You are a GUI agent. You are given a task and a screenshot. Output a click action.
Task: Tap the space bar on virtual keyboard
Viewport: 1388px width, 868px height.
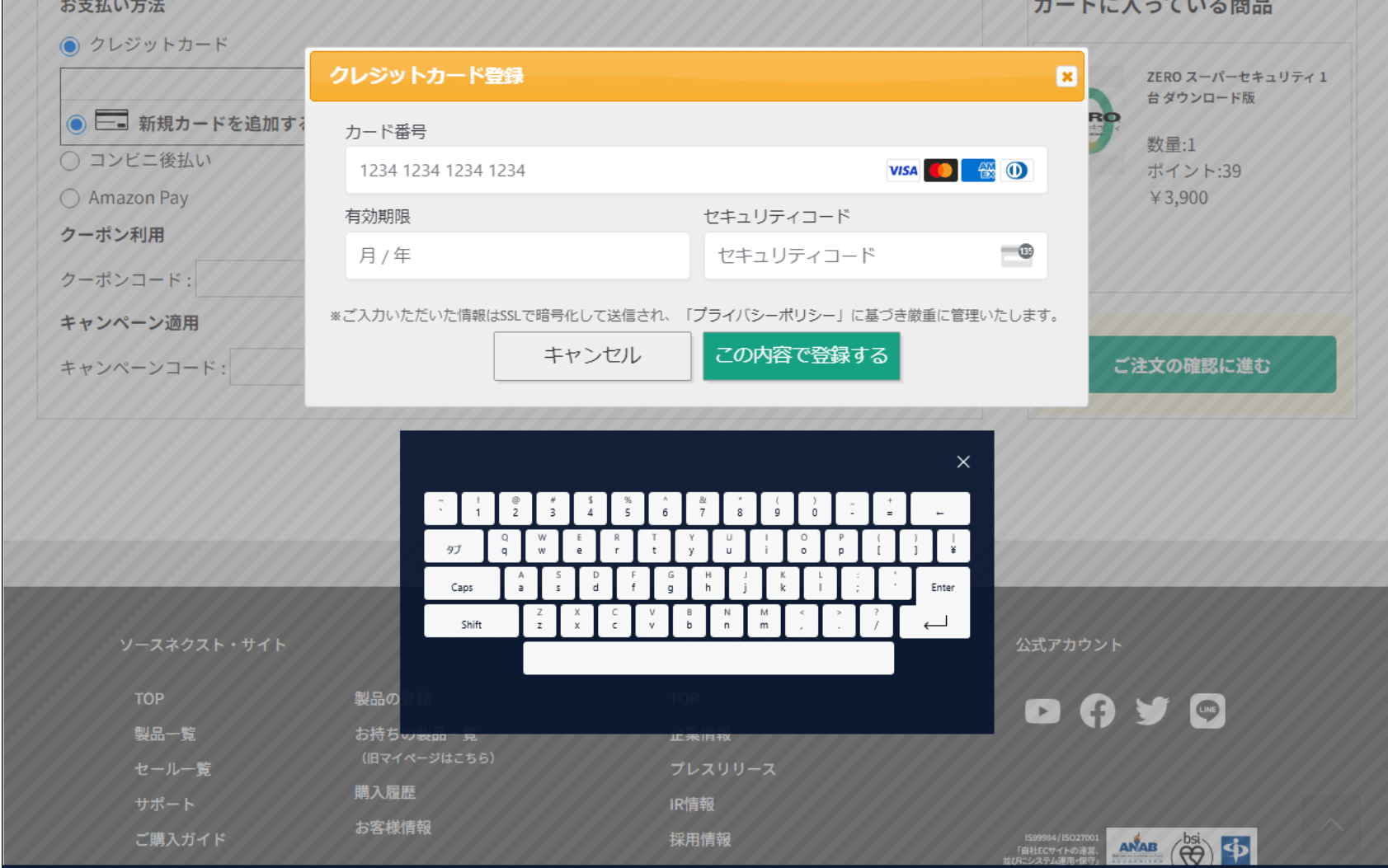tap(708, 659)
